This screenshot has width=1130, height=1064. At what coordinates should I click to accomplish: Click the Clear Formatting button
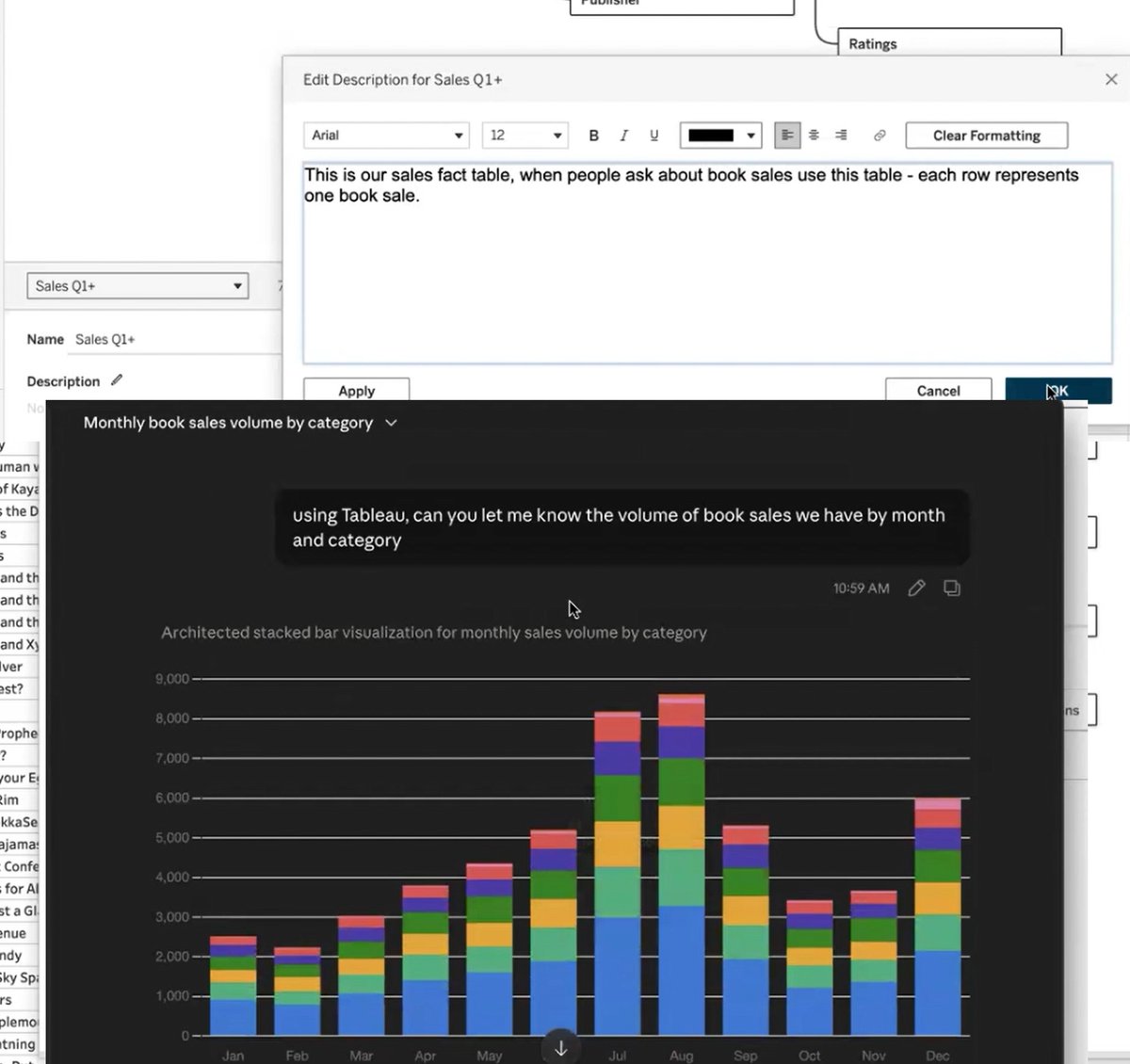click(x=987, y=136)
